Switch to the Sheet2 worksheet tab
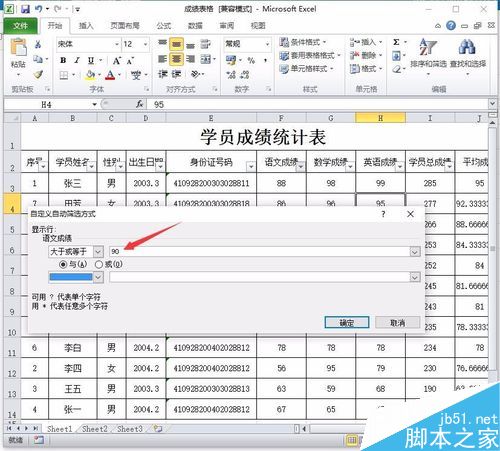Image resolution: width=500 pixels, height=451 pixels. 95,429
